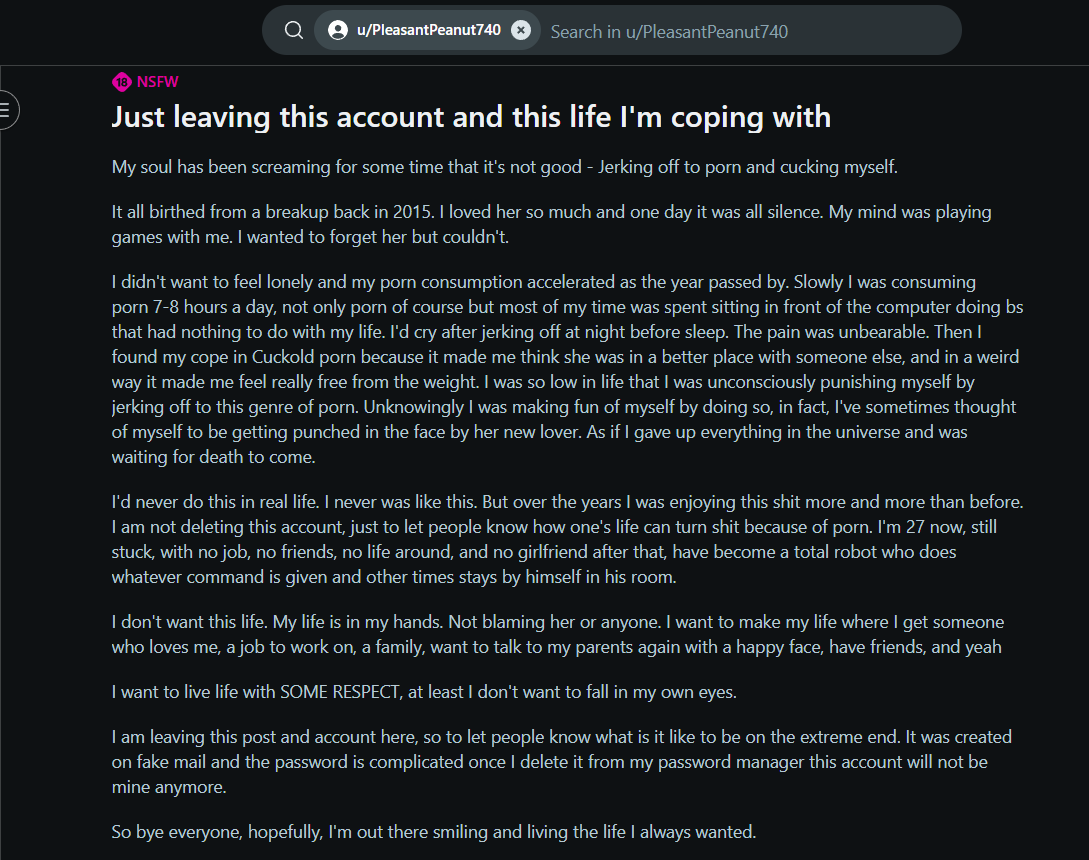Click the phrase 'waiting for death to come'
Viewport: 1089px width, 860px height.
[x=213, y=457]
